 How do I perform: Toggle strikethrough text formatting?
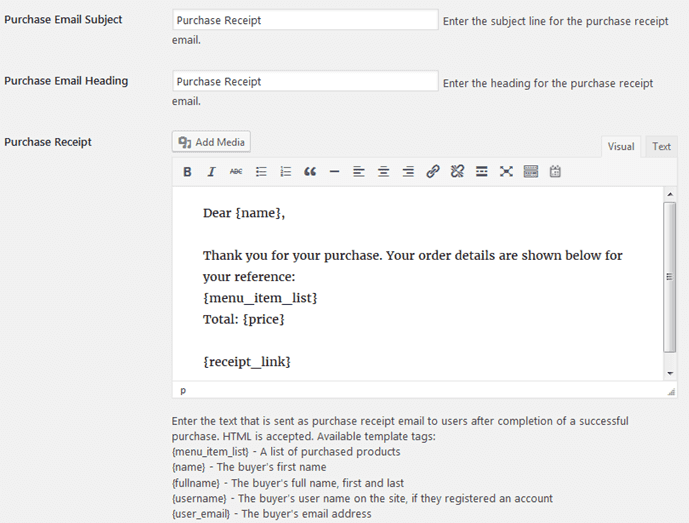coord(236,172)
